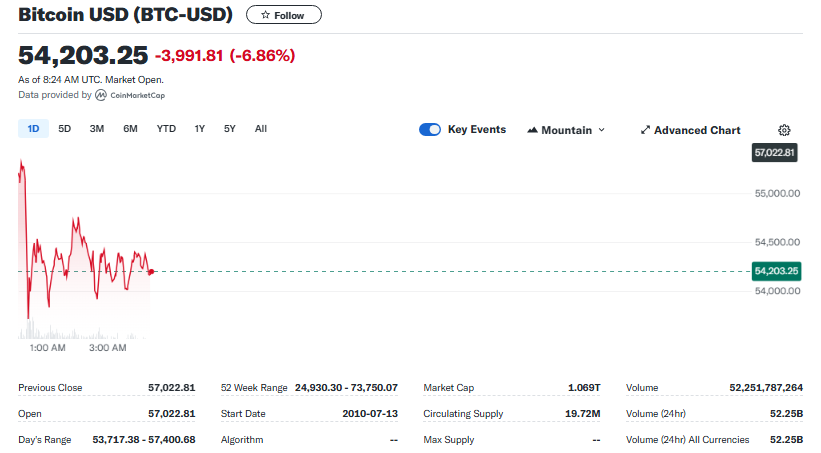Click the 57,022.81 previous close chart label
This screenshot has width=821, height=453.
click(x=774, y=152)
